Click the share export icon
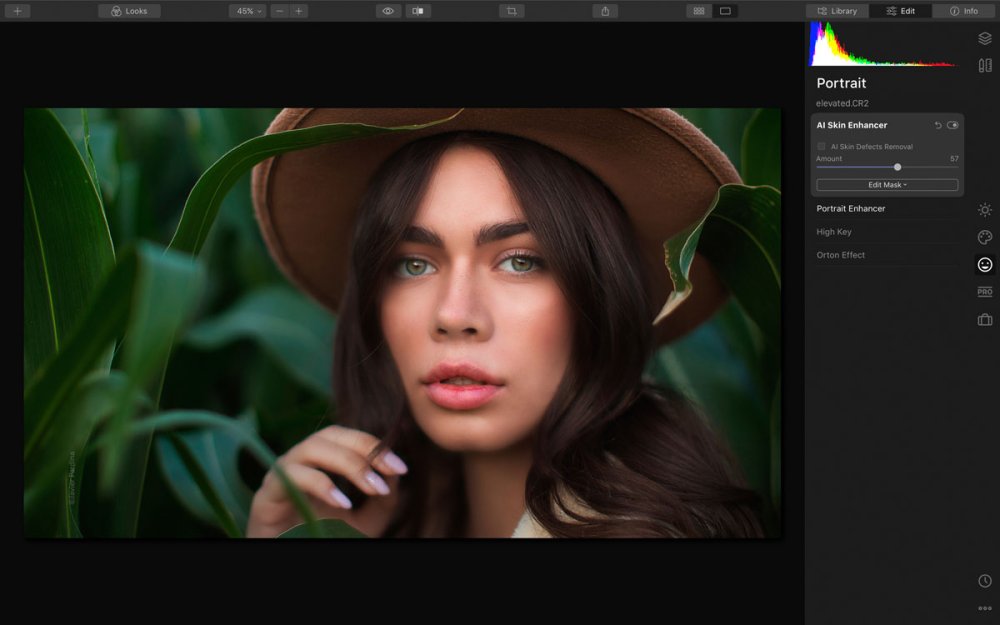Screen dimensions: 1000x625 605,11
